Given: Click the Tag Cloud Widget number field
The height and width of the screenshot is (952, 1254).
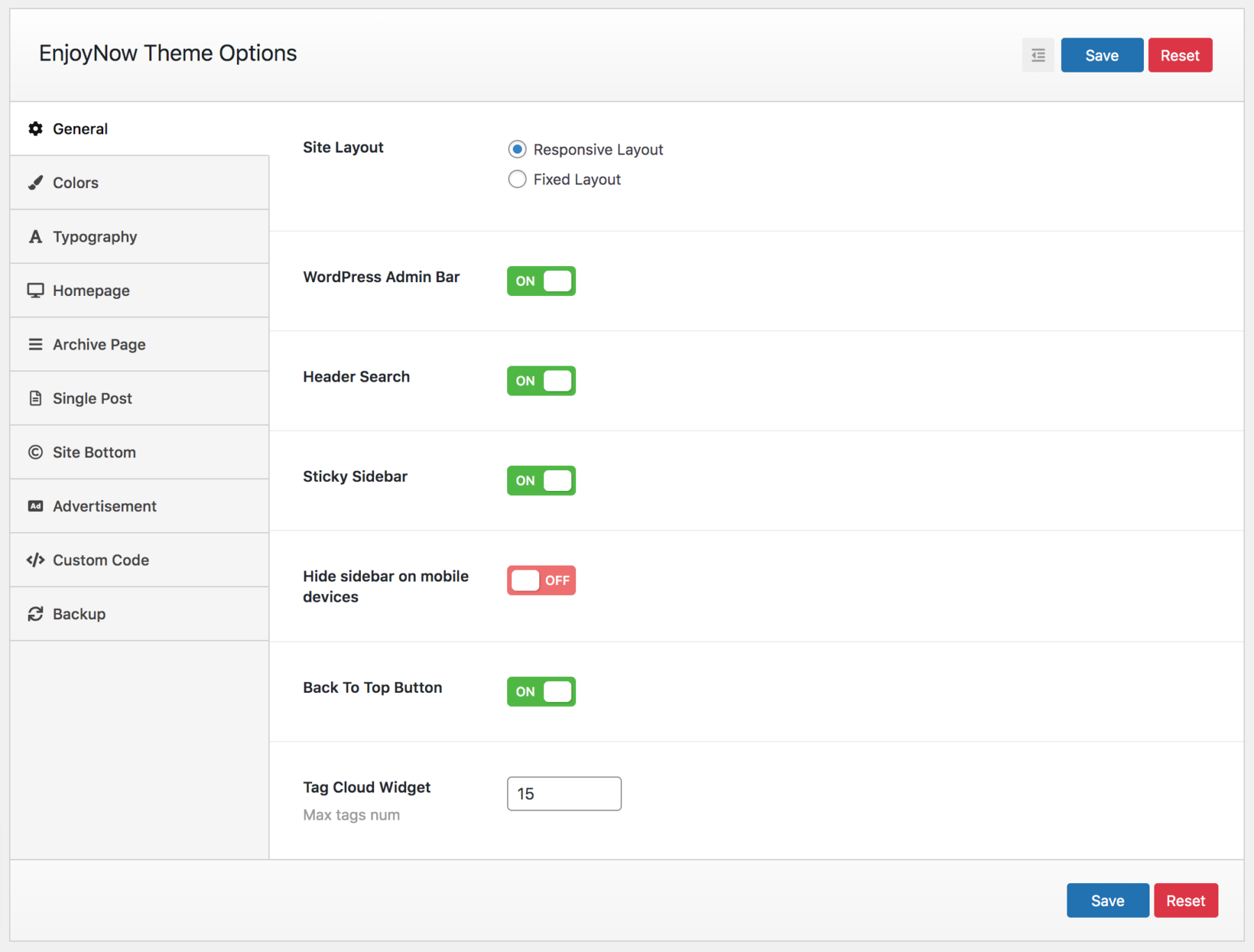Looking at the screenshot, I should pos(564,794).
